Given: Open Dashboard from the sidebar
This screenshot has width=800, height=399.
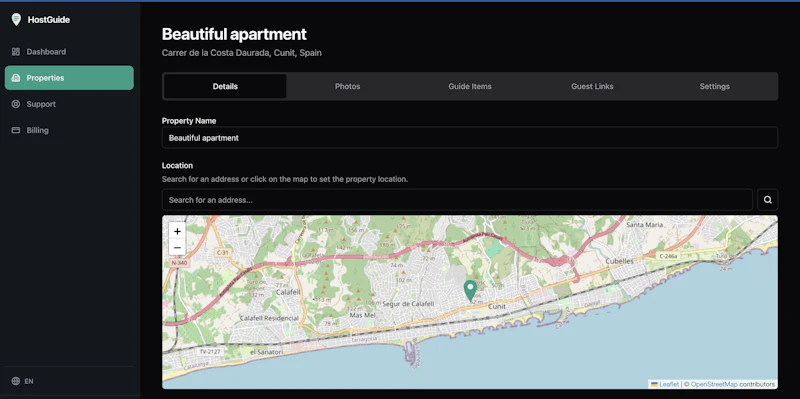Looking at the screenshot, I should coord(69,52).
